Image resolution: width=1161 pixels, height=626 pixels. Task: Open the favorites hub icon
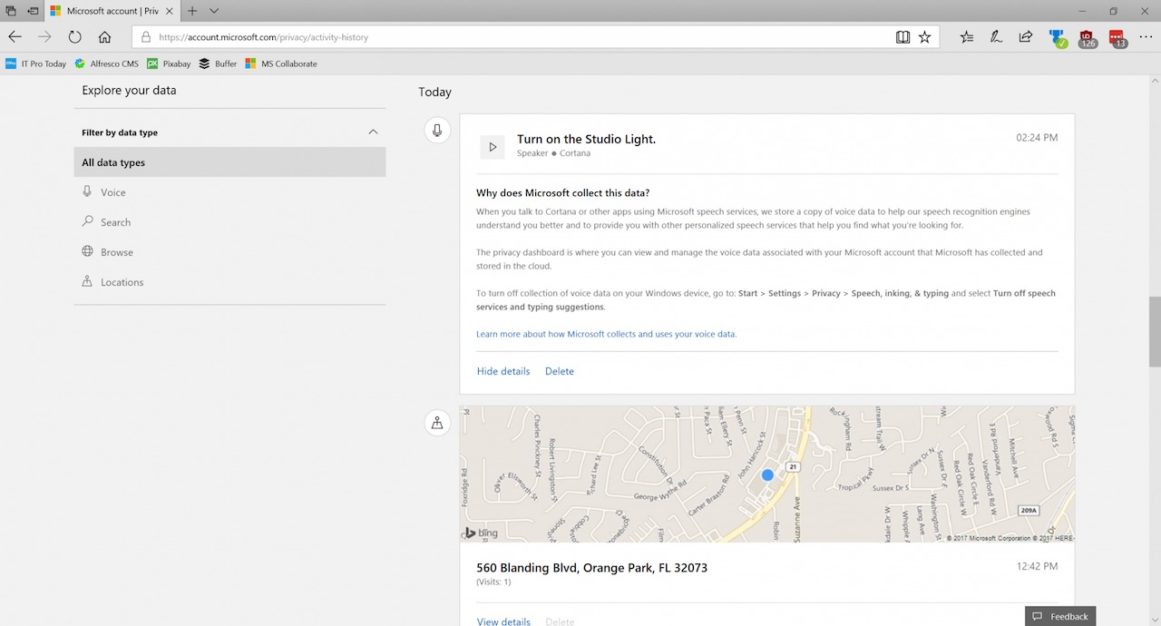966,37
